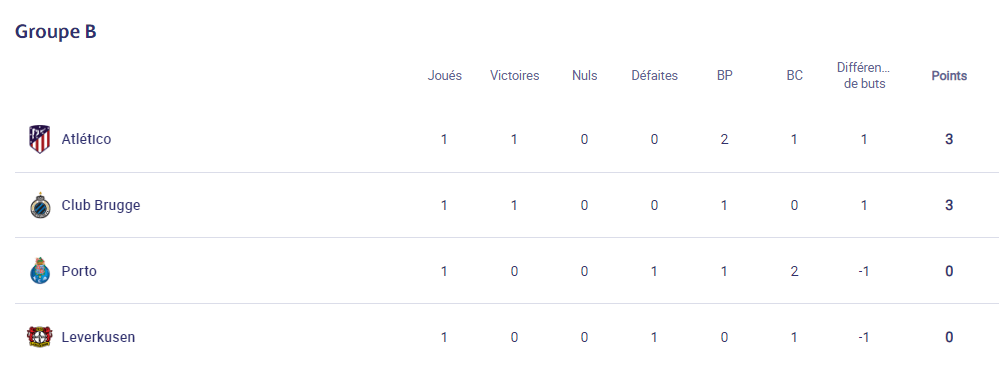
Task: Click the Club Brugge crest icon
Action: pyautogui.click(x=40, y=205)
